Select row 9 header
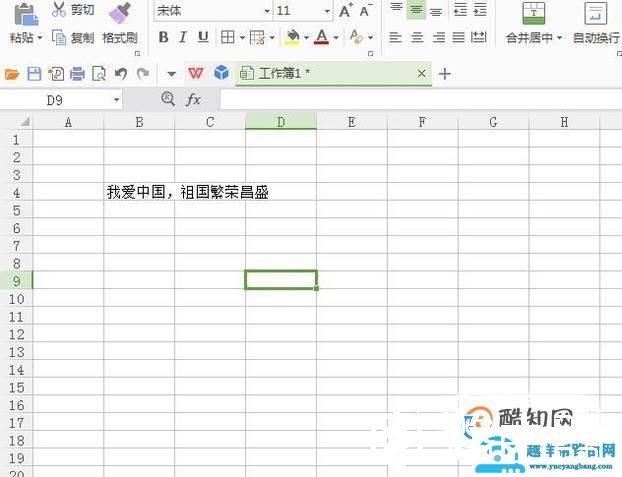 pos(16,281)
